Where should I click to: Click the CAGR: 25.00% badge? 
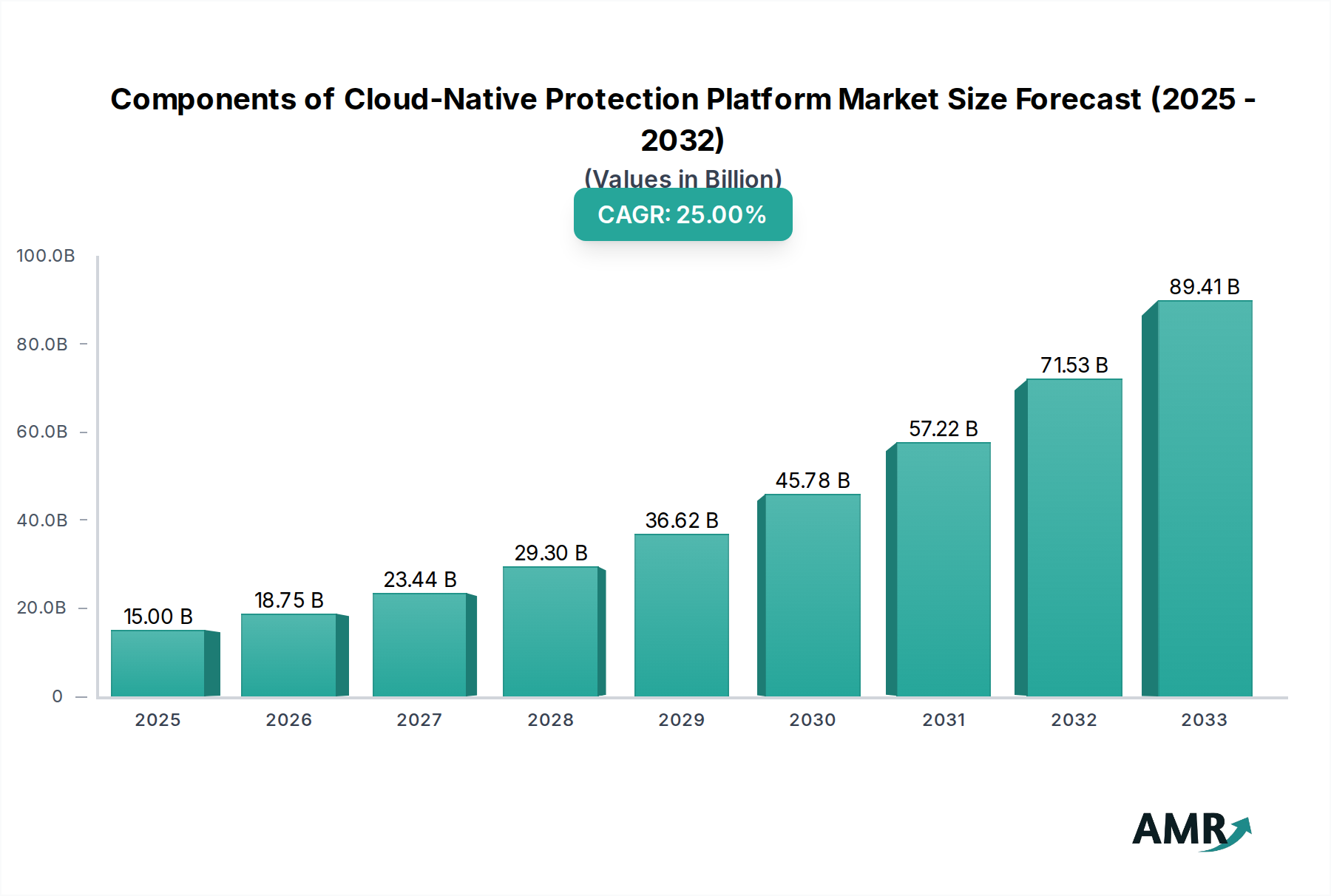[x=681, y=215]
